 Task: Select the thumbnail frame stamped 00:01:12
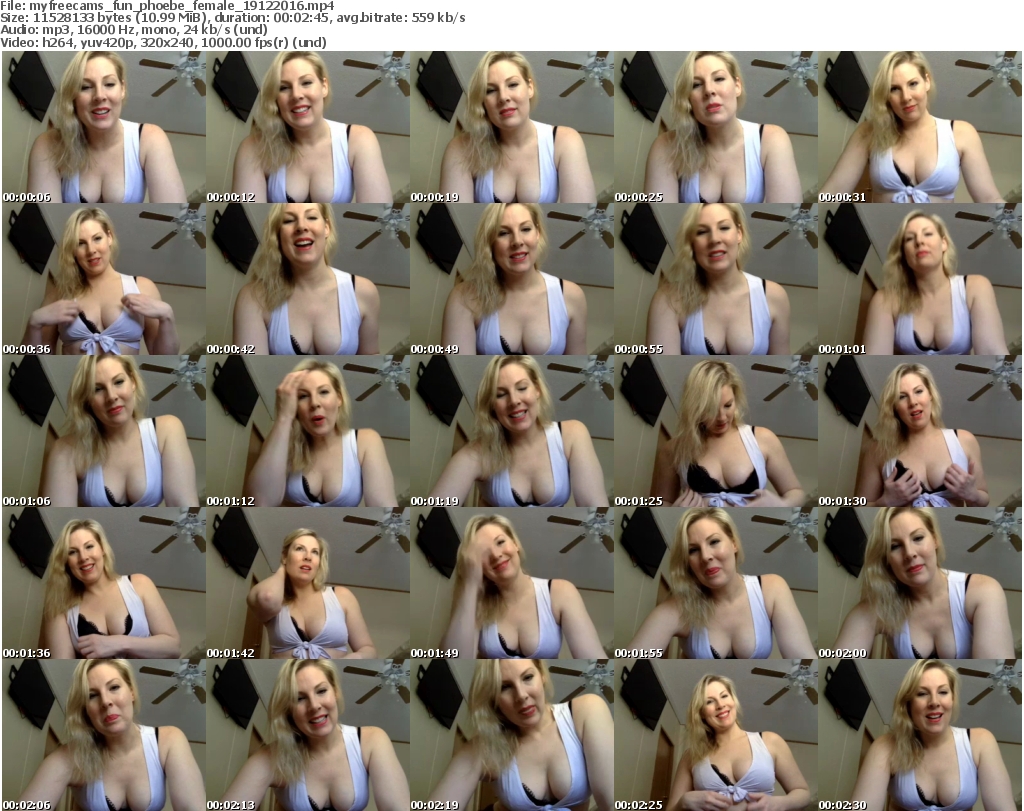(x=308, y=432)
